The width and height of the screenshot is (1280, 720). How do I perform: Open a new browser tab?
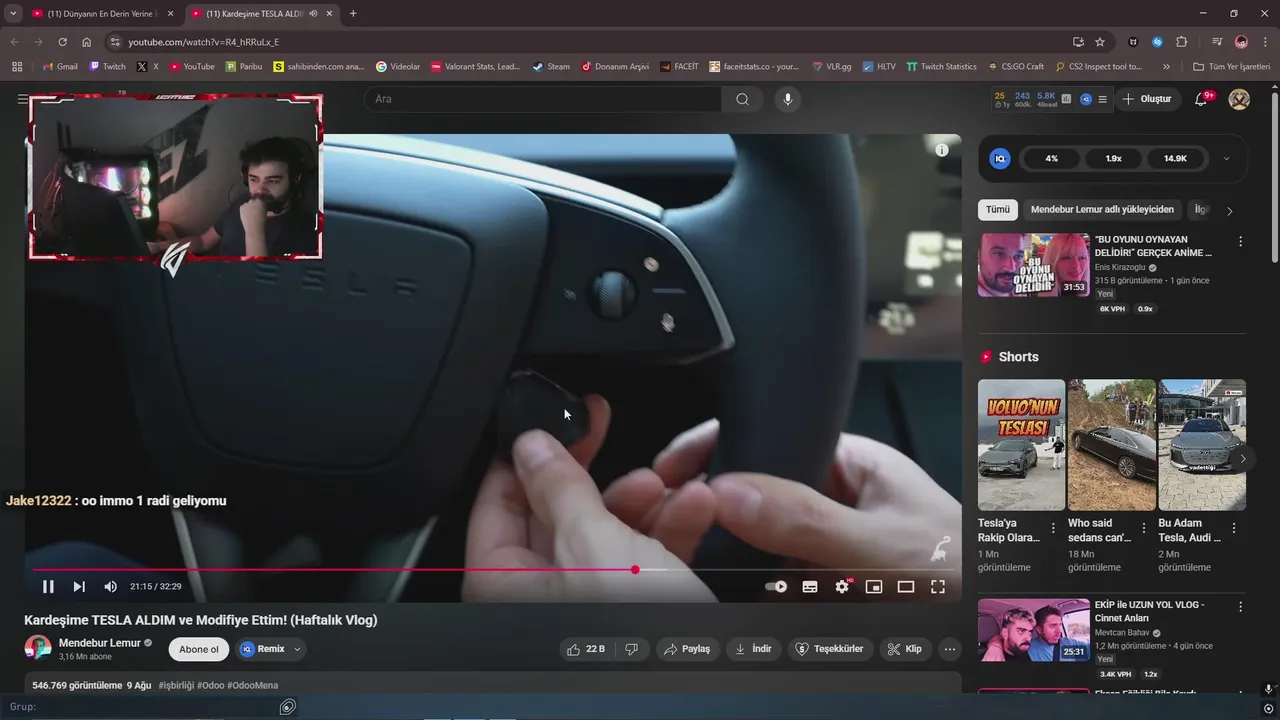point(353,14)
